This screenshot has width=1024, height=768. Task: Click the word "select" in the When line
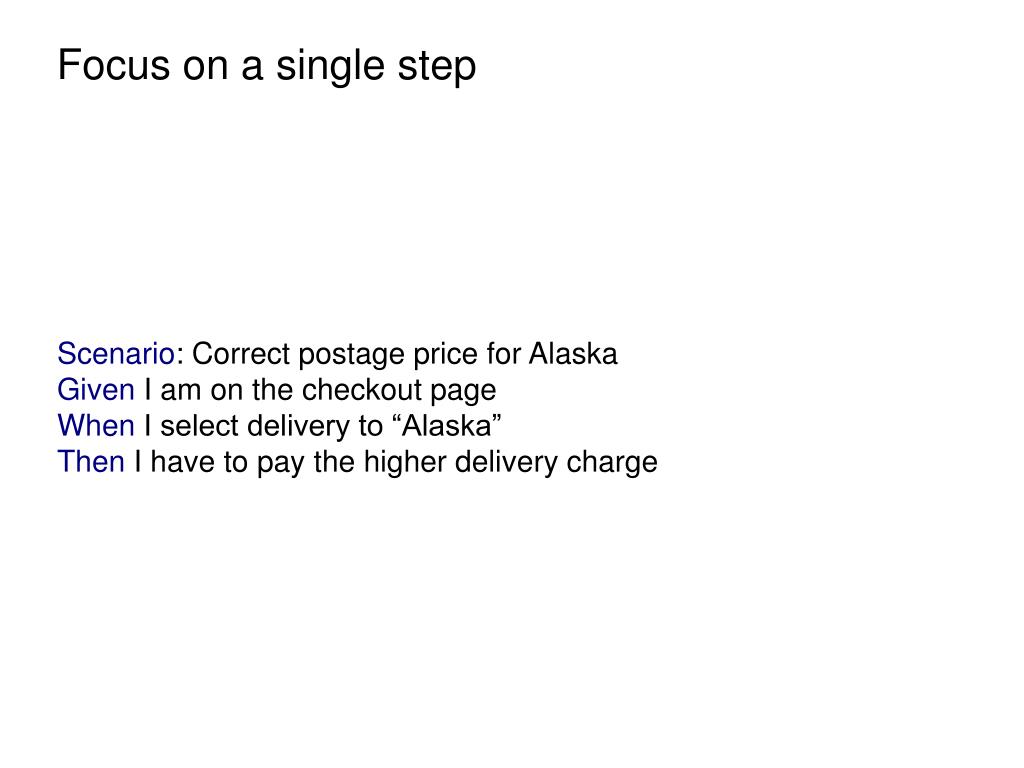tap(199, 426)
